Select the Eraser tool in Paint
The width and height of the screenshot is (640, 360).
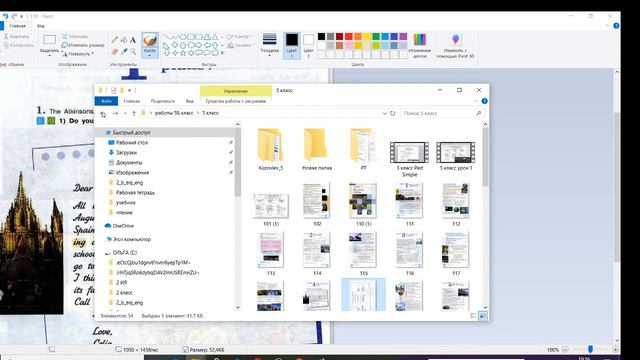[x=115, y=51]
